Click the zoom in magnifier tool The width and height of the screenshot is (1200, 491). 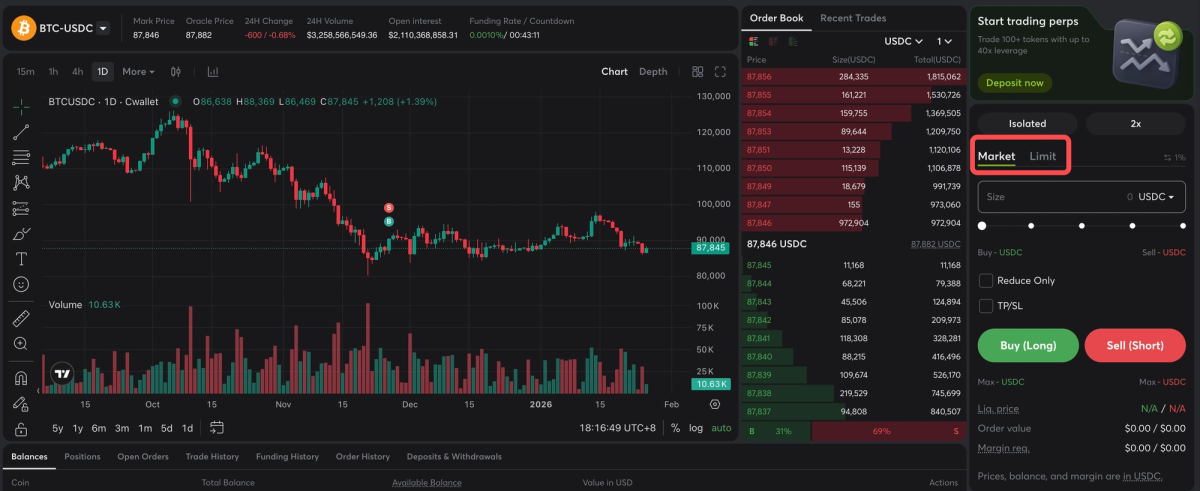click(21, 344)
